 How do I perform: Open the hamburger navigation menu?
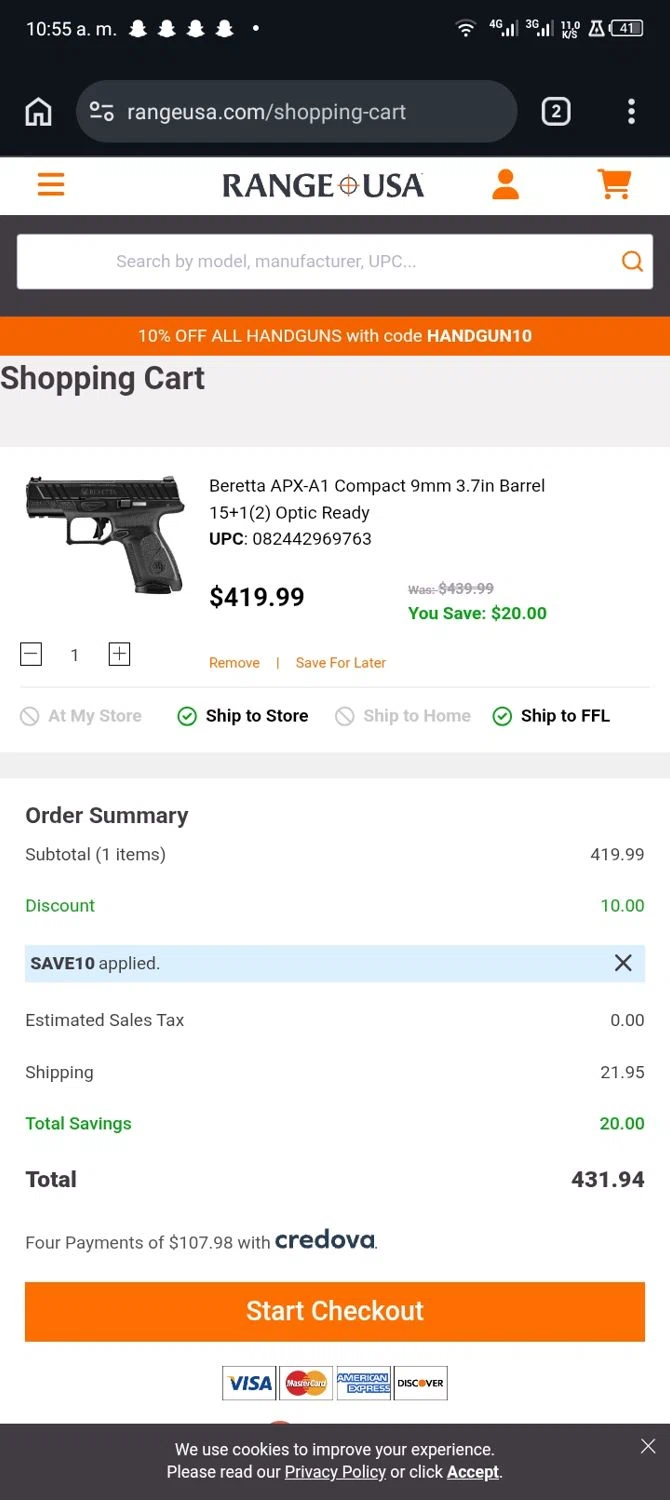(51, 185)
